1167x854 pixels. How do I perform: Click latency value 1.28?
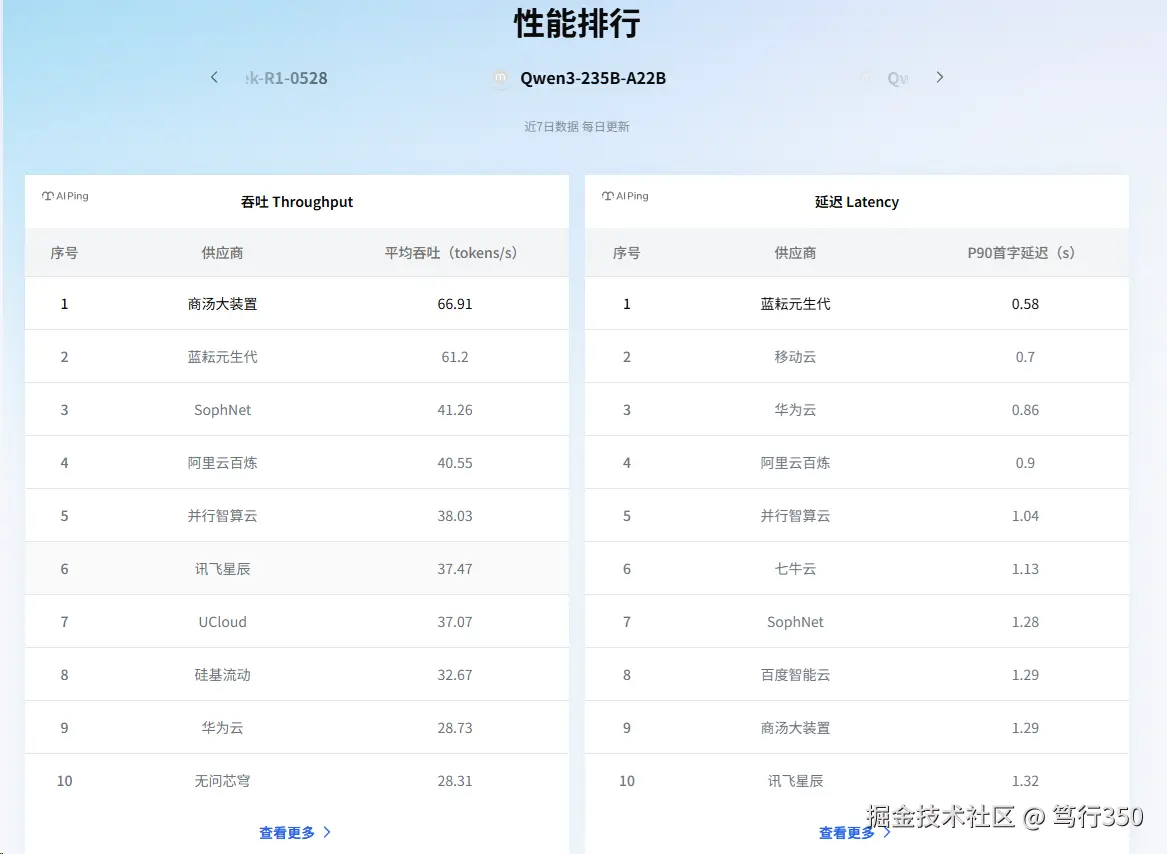click(1025, 622)
